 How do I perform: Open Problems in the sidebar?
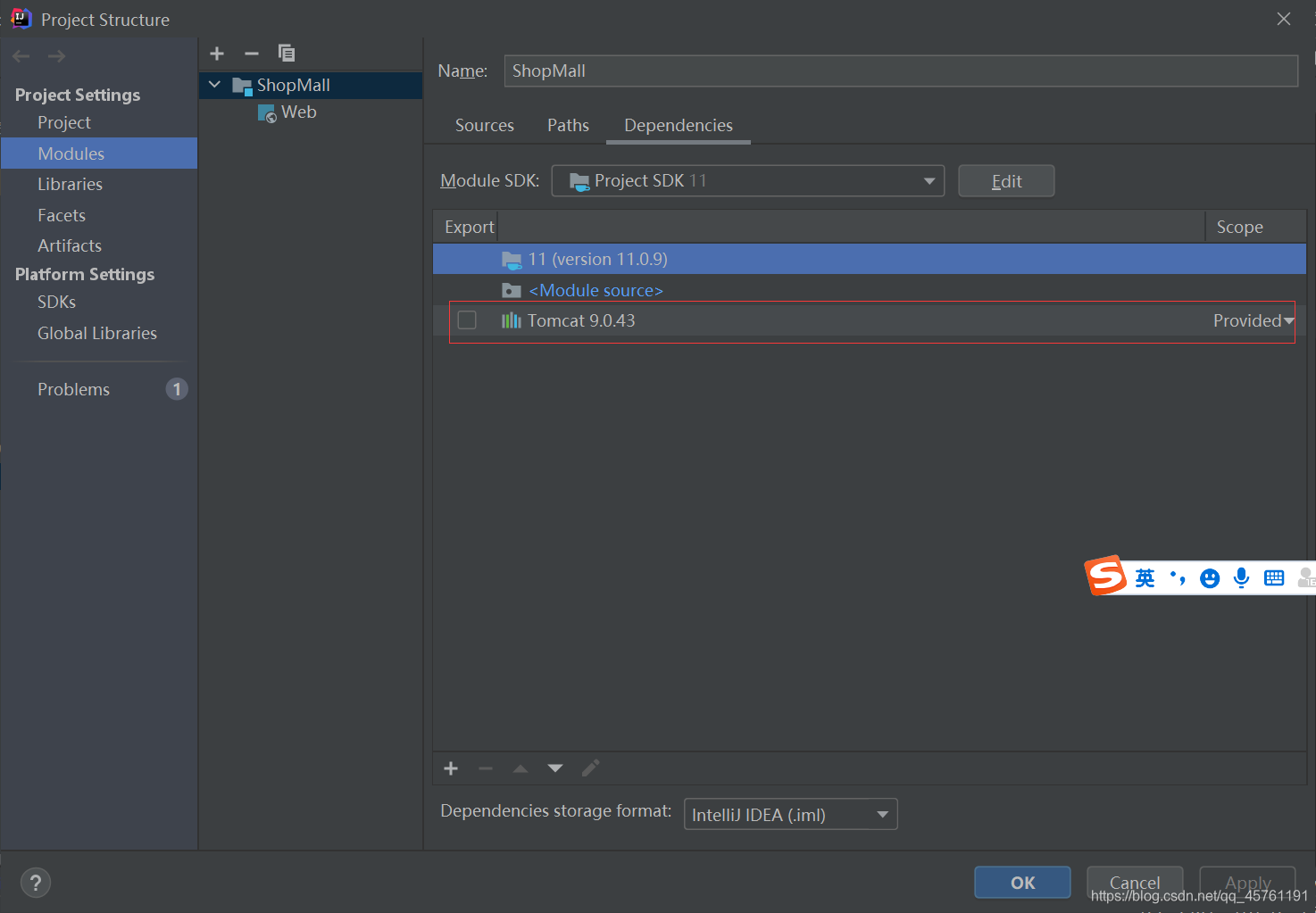[74, 389]
